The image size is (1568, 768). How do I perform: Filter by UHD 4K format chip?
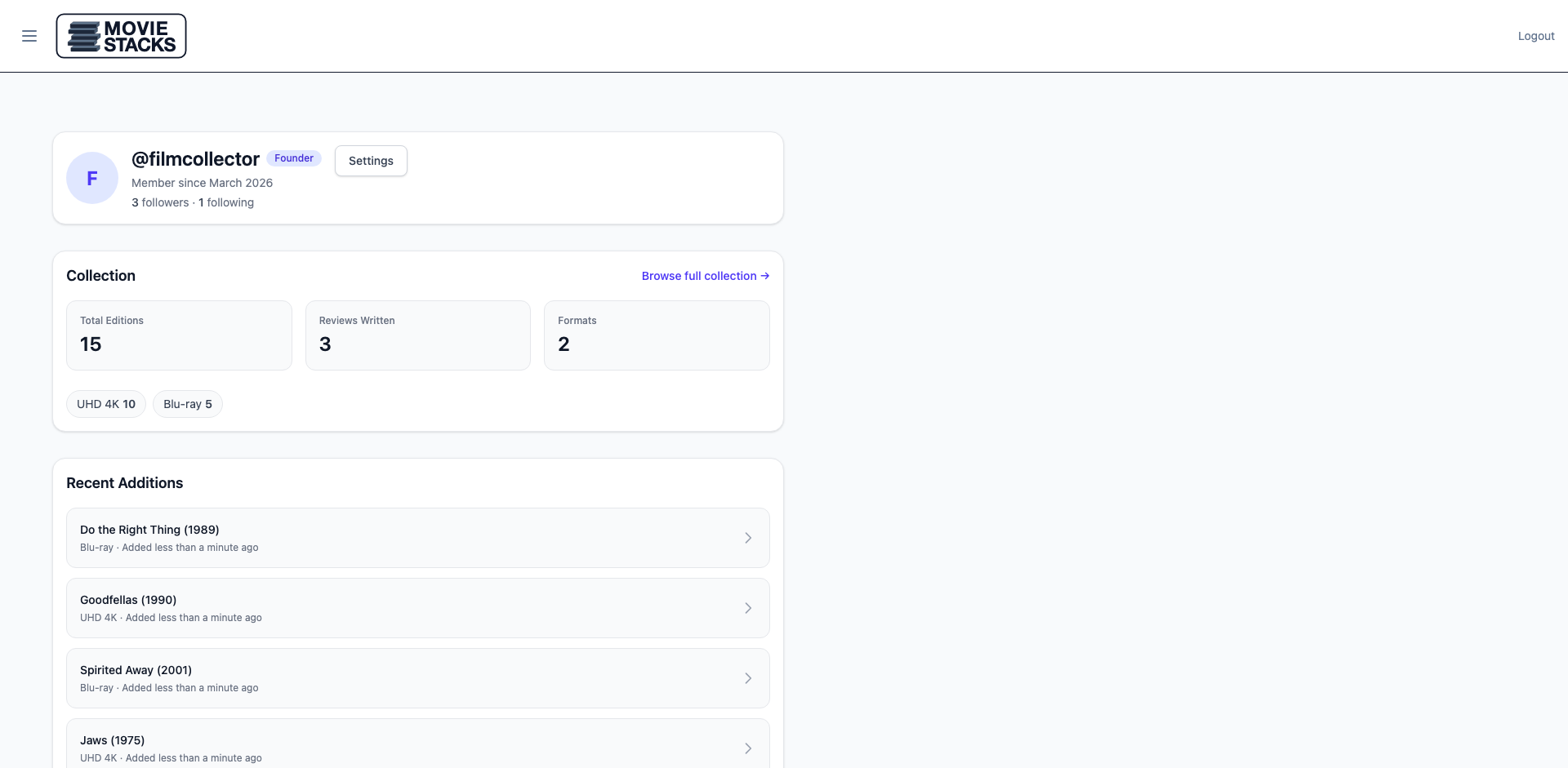[106, 404]
